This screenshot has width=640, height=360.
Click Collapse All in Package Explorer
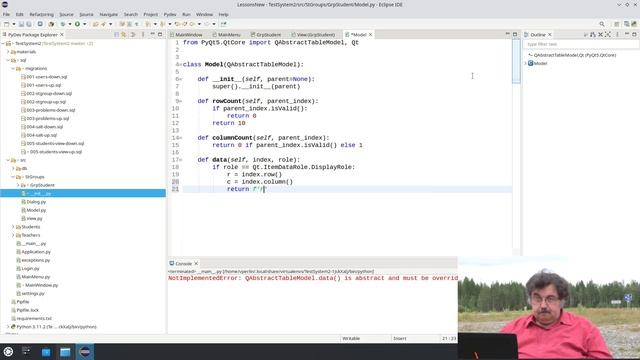tap(116, 35)
